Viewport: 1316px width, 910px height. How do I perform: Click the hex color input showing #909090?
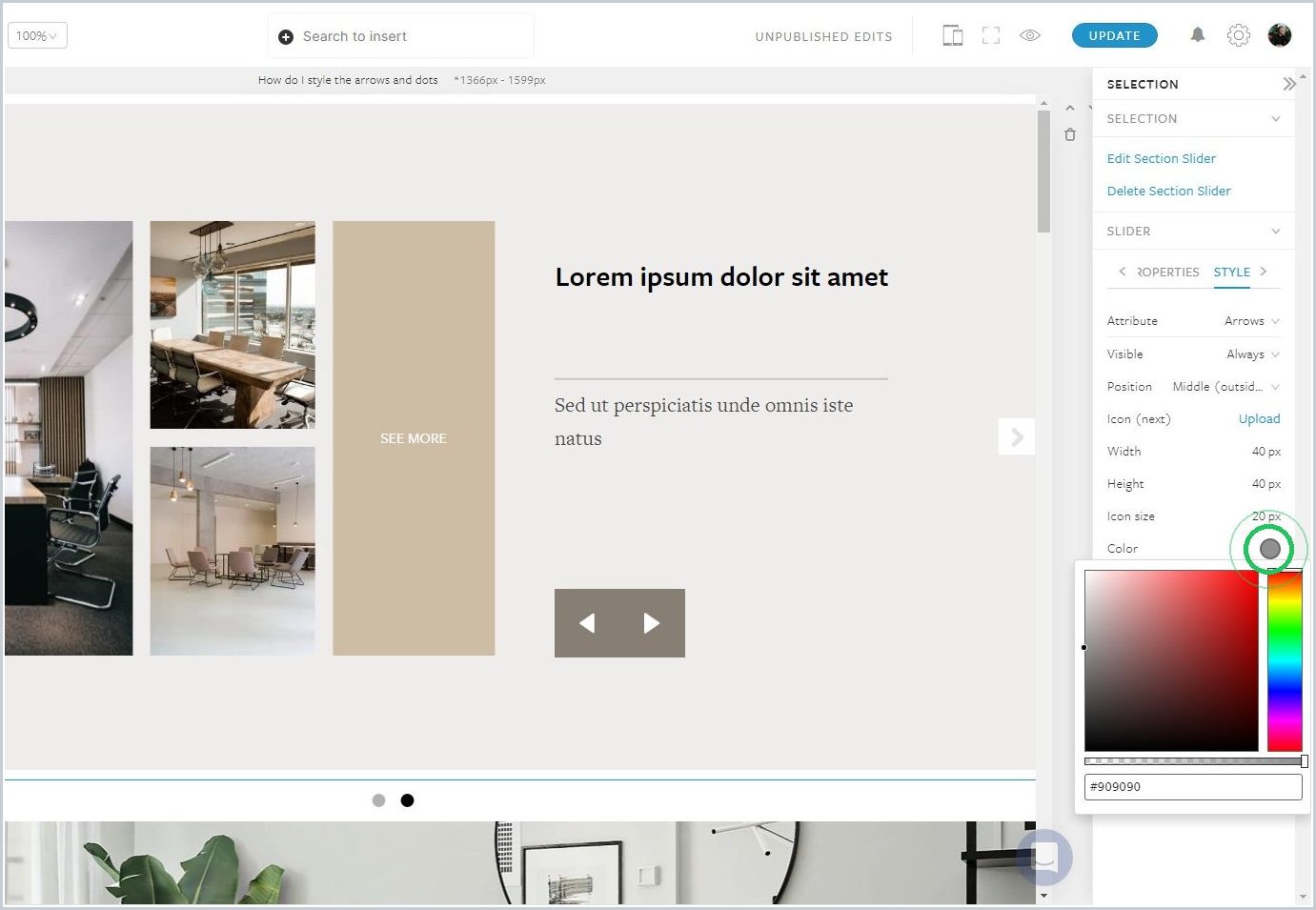click(1193, 787)
